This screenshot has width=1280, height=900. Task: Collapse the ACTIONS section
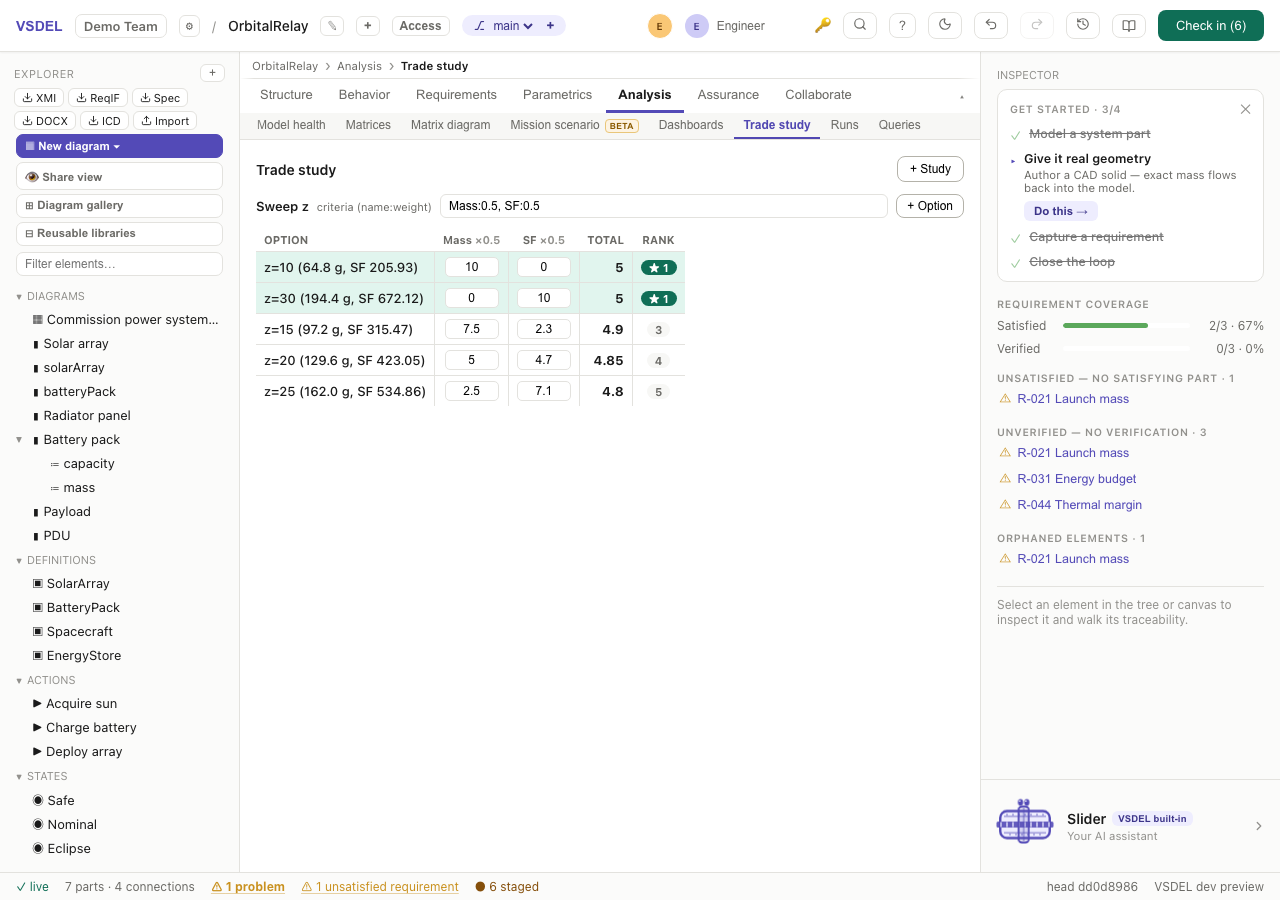(19, 680)
